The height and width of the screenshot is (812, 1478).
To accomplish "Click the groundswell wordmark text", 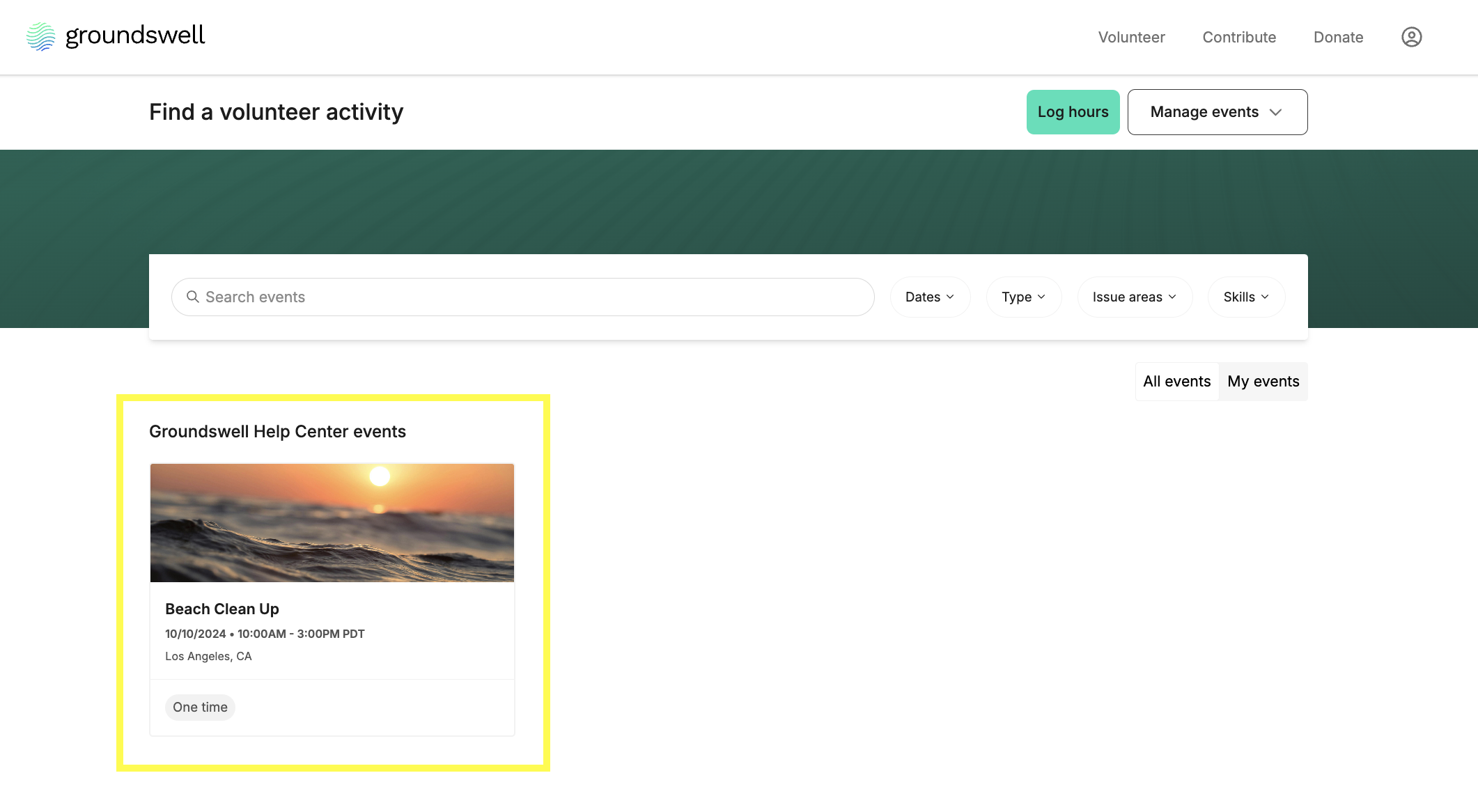I will point(135,36).
